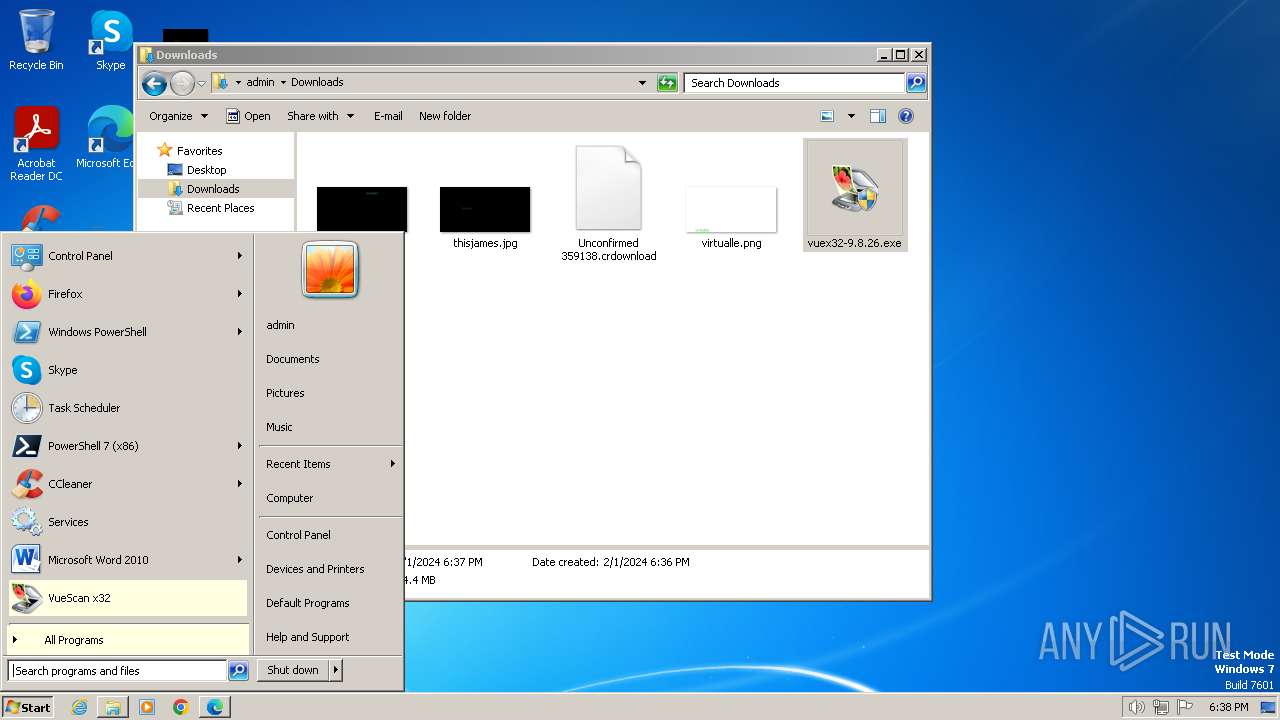
Task: Open Default Programs from Start menu
Action: point(308,603)
